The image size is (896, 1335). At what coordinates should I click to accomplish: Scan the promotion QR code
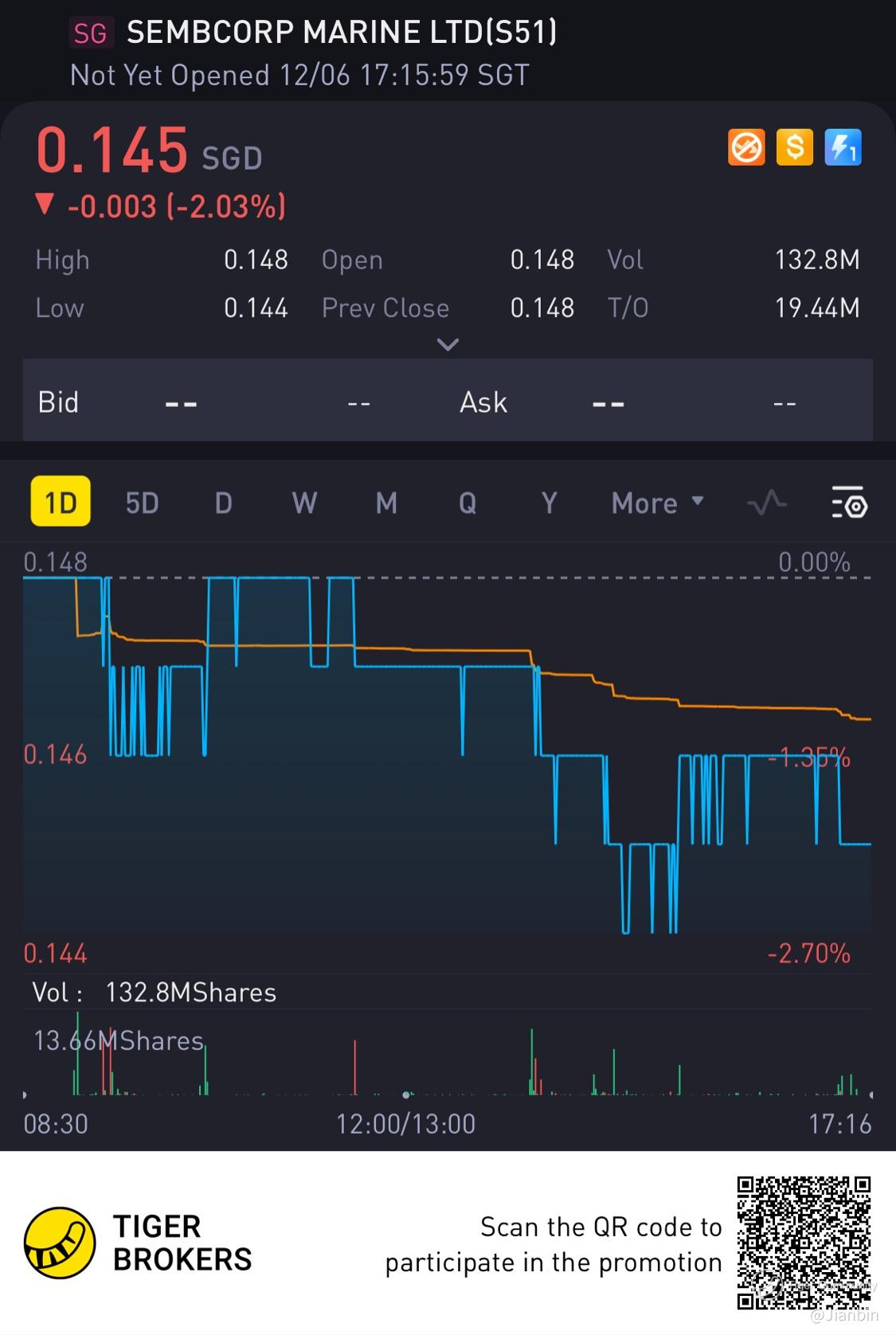tap(803, 1243)
